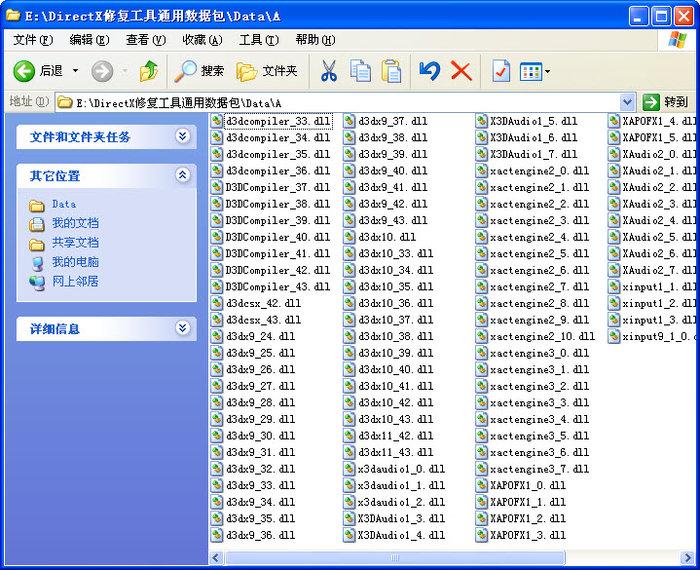Viewport: 700px width, 570px height.
Task: Collapse the 其它位置 panel
Action: click(182, 175)
